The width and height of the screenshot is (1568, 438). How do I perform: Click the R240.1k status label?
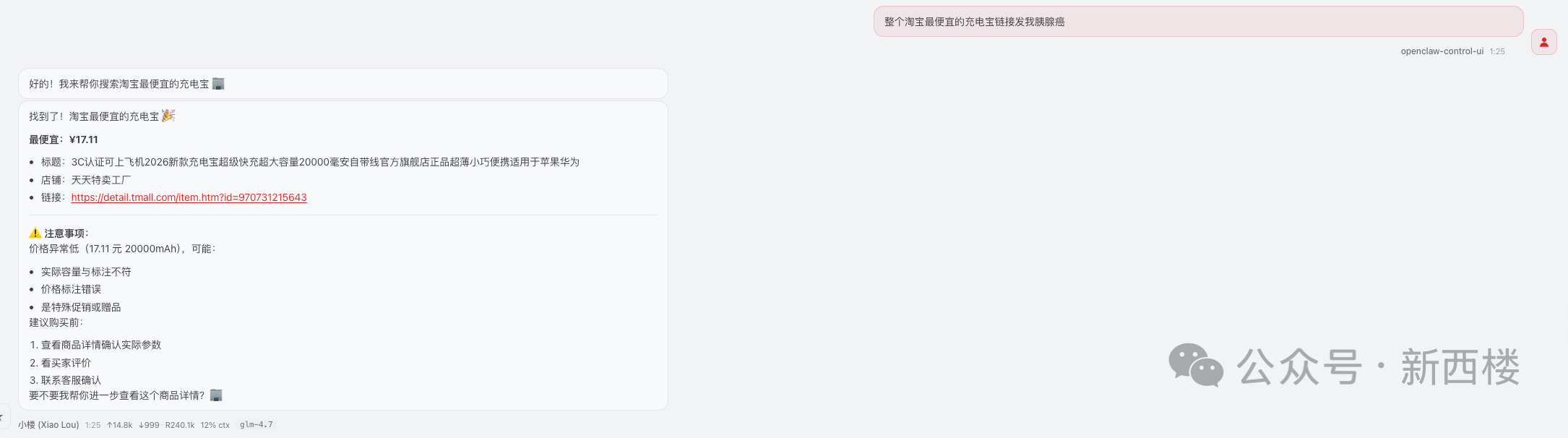point(180,425)
